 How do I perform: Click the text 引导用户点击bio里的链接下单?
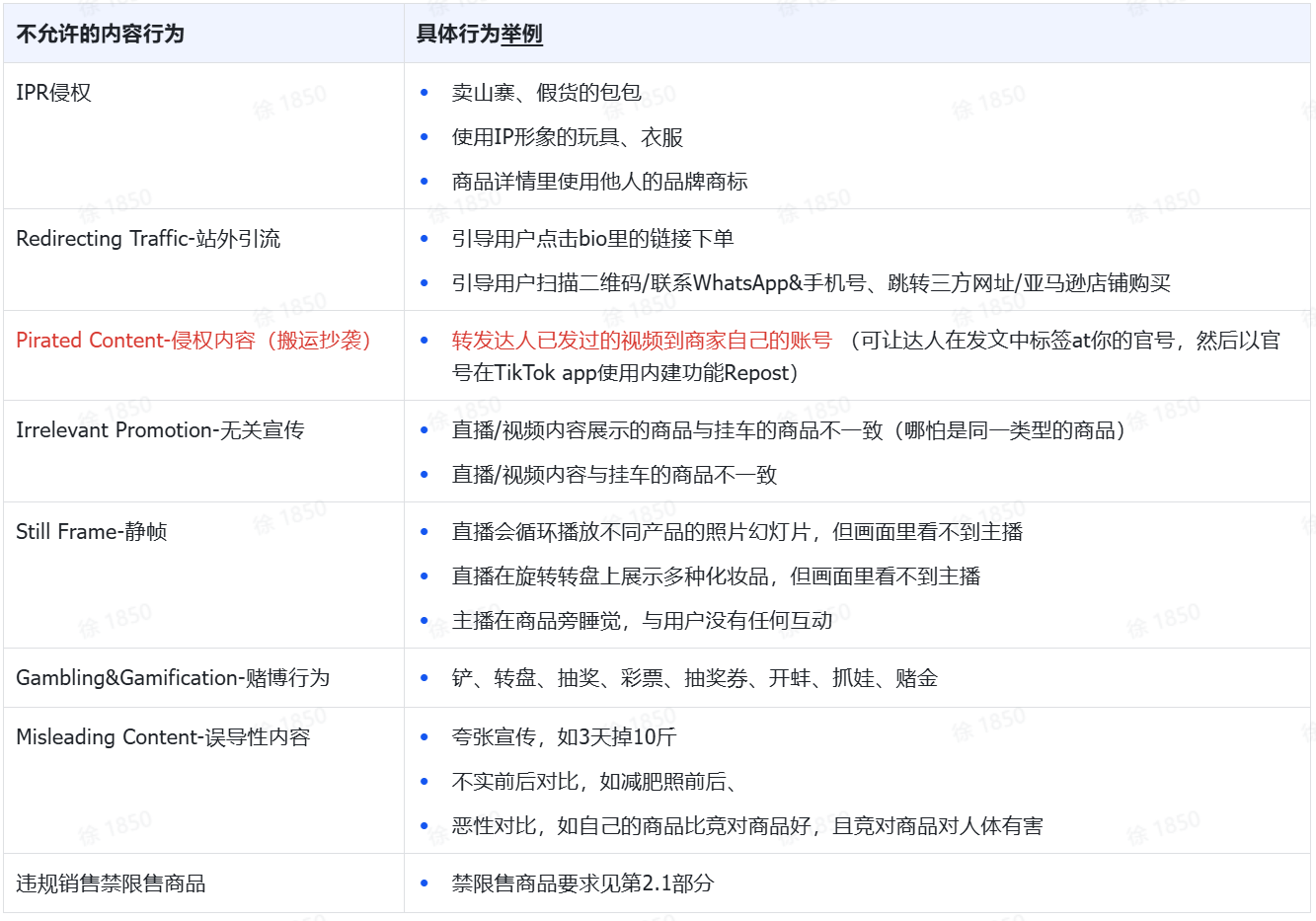(x=592, y=239)
